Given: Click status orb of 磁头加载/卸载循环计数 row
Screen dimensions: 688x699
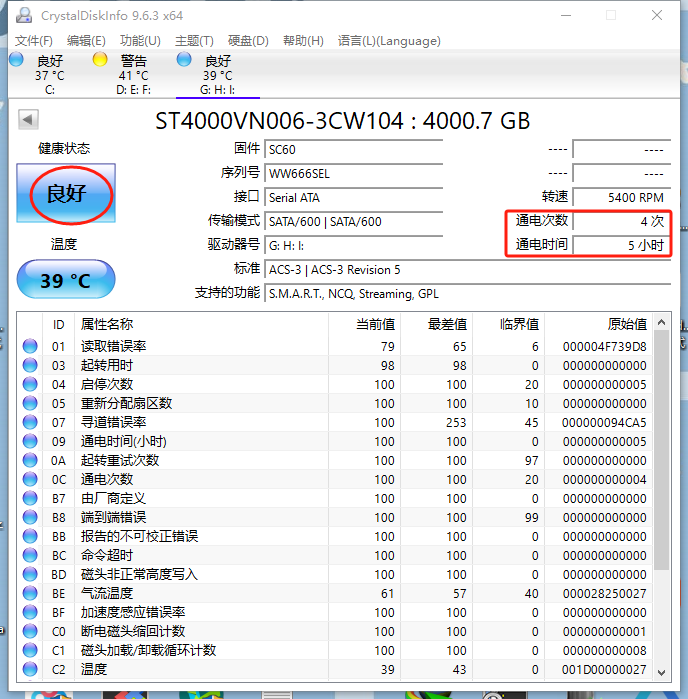Looking at the screenshot, I should click(30, 650).
